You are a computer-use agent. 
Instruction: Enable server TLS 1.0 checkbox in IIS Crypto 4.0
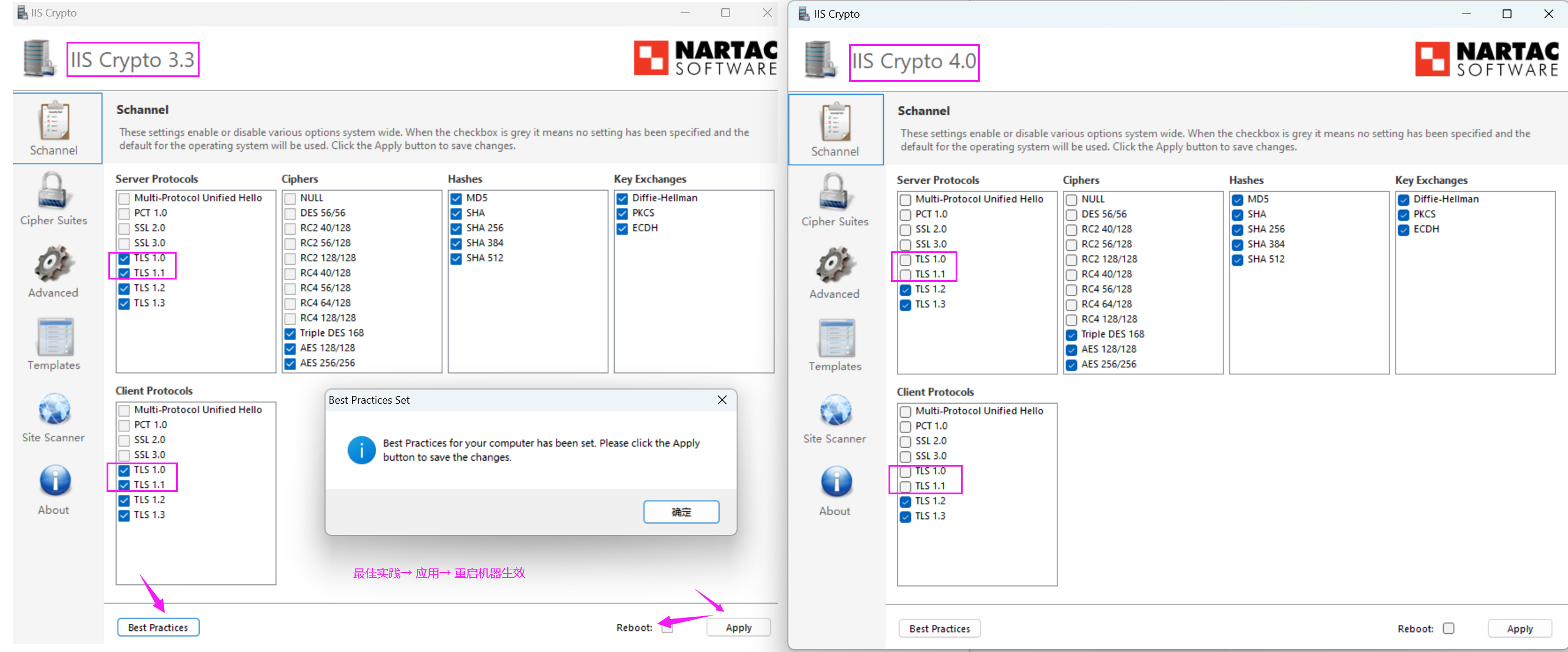pyautogui.click(x=905, y=260)
